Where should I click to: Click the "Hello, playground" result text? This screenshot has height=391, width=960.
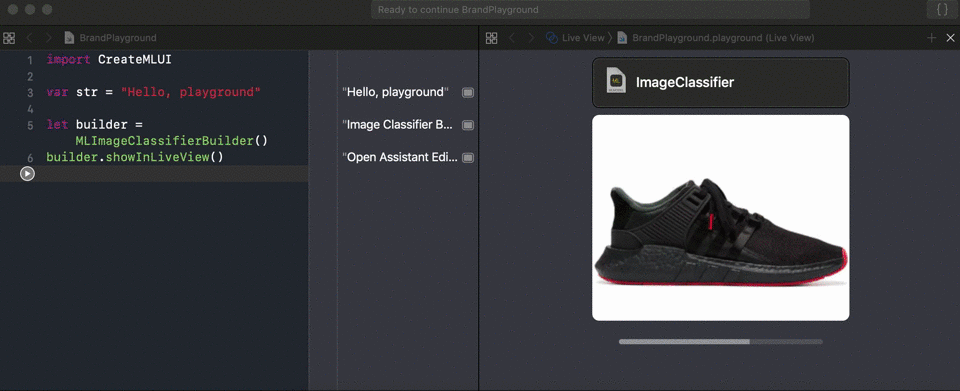point(396,92)
